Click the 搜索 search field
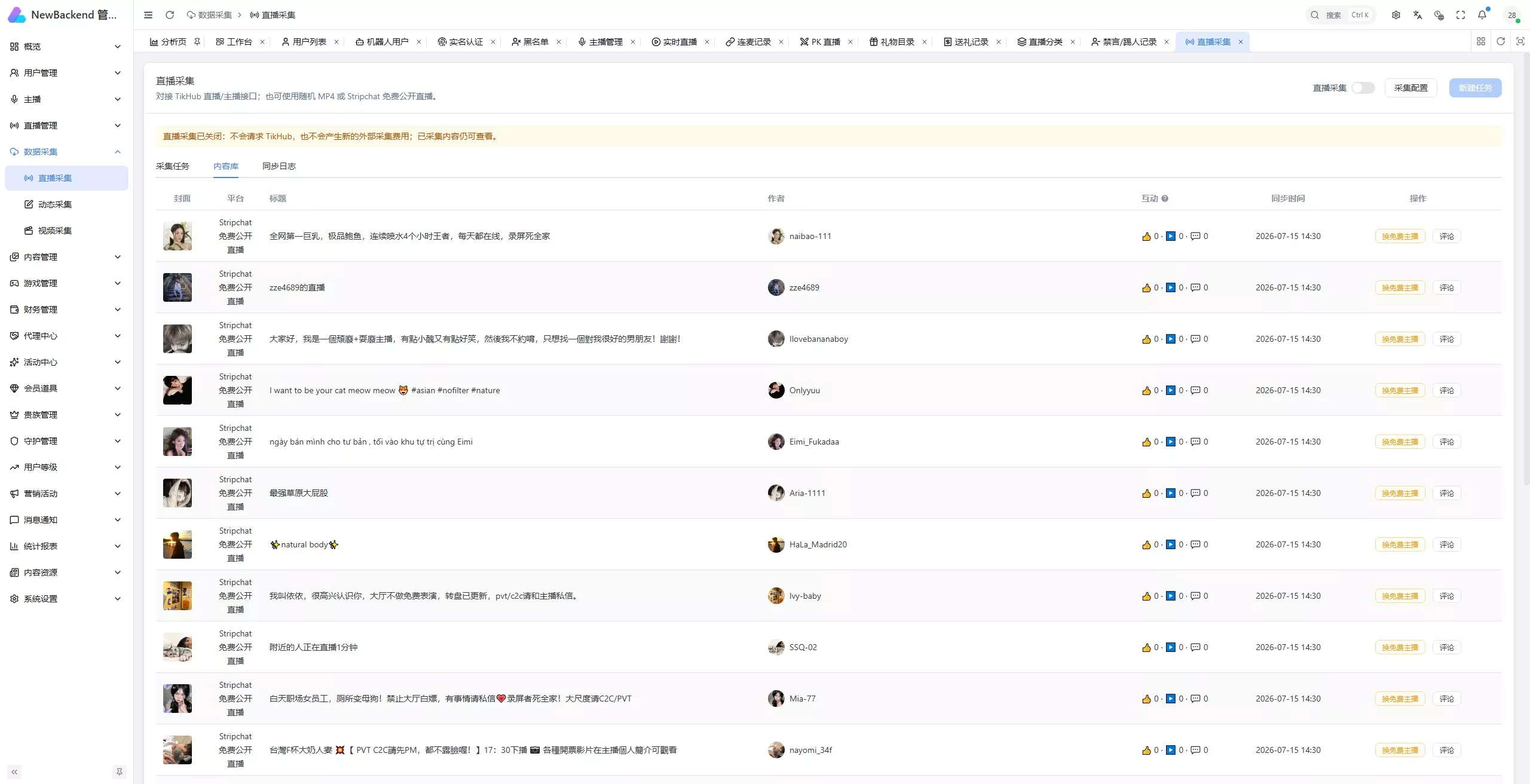 tap(1341, 15)
